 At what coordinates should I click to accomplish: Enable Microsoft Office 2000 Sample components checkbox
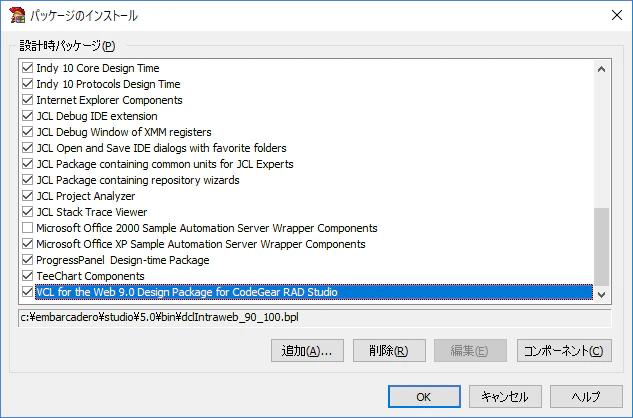pyautogui.click(x=27, y=228)
